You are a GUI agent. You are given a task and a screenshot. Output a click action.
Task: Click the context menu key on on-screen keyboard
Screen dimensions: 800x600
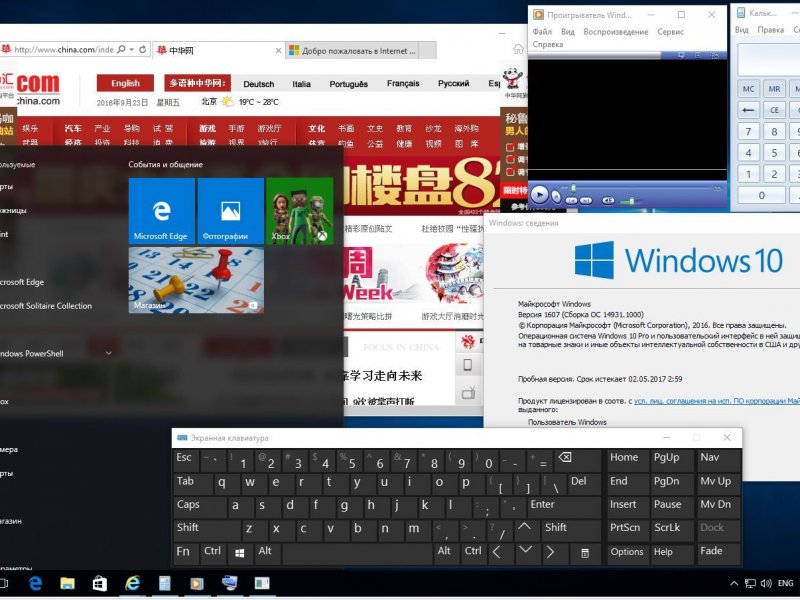(585, 553)
